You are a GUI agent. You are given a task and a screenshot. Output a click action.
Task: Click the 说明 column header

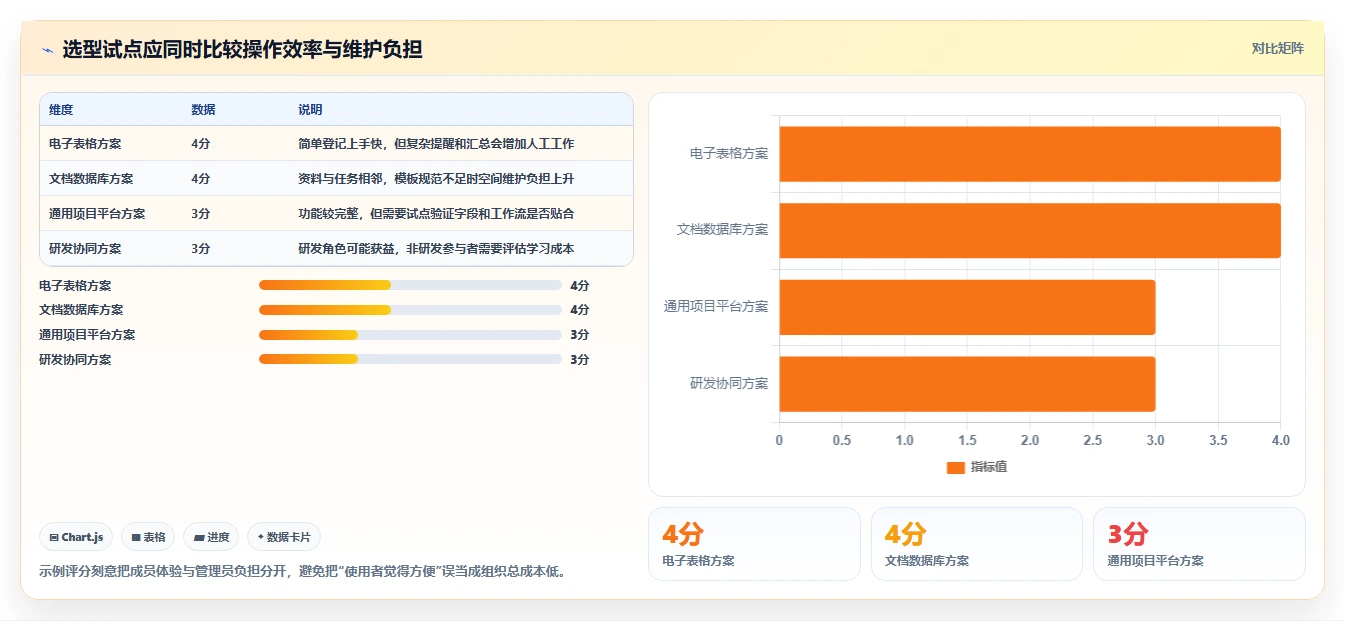310,110
